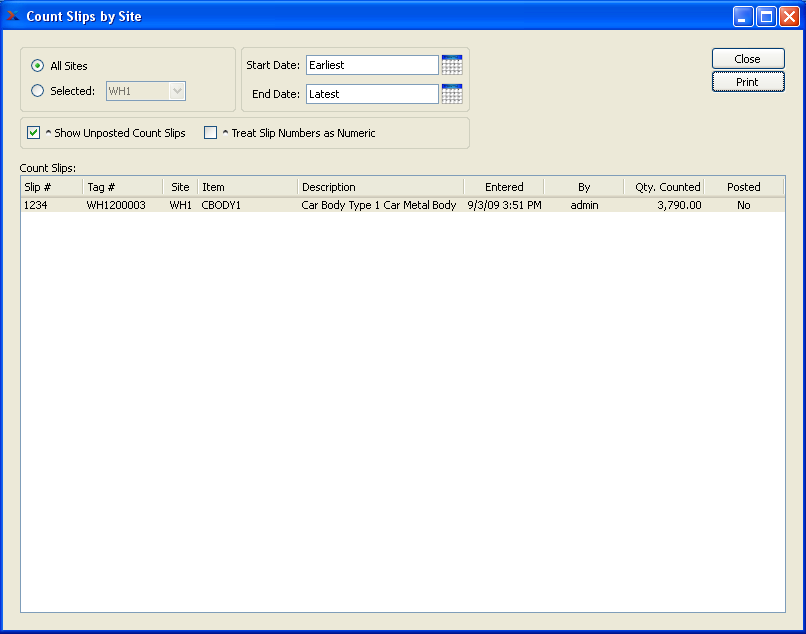This screenshot has height=634, width=806.
Task: Minimize the Count Slips by Site window
Action: click(x=742, y=16)
